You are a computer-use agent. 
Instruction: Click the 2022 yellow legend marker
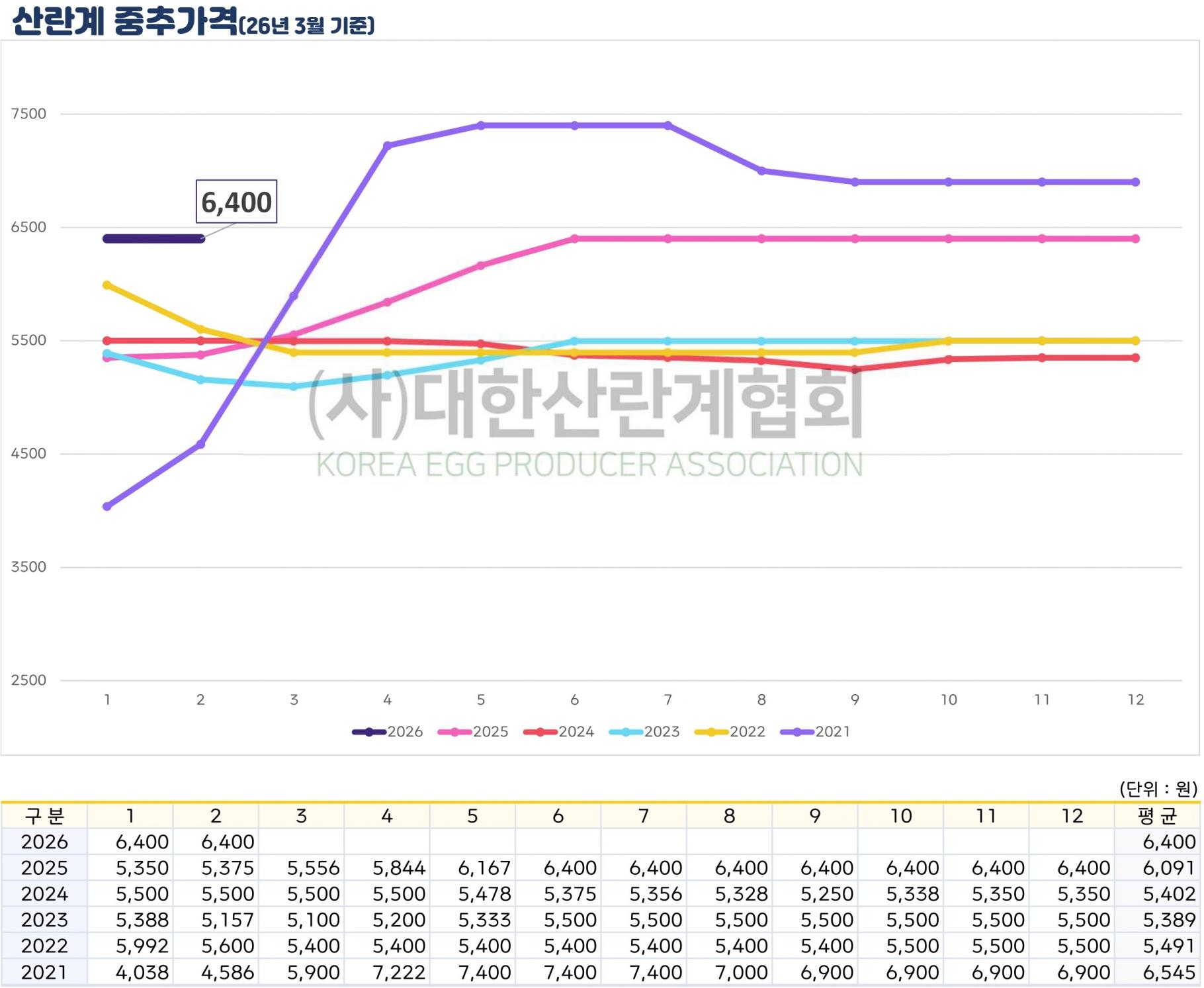coord(712,732)
